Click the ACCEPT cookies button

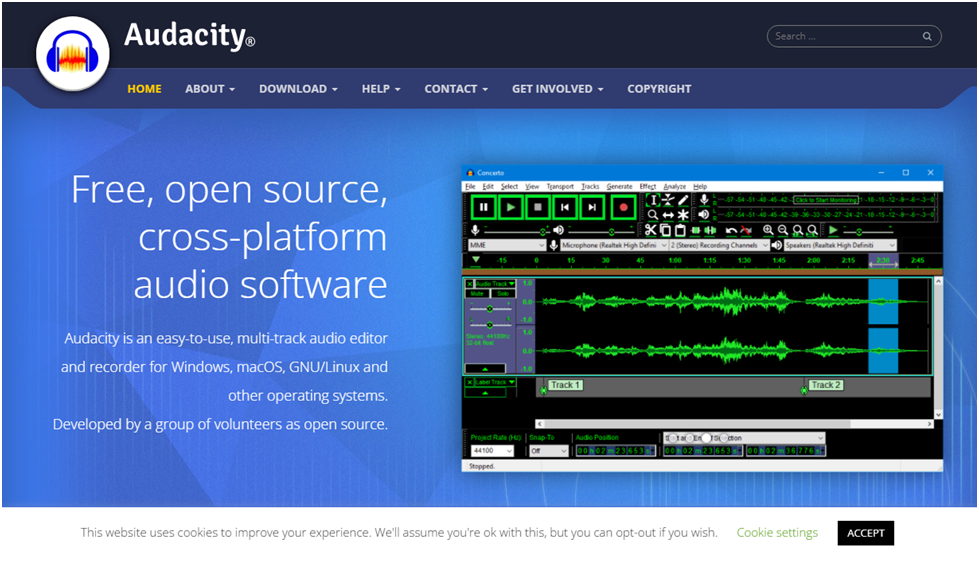[x=865, y=533]
